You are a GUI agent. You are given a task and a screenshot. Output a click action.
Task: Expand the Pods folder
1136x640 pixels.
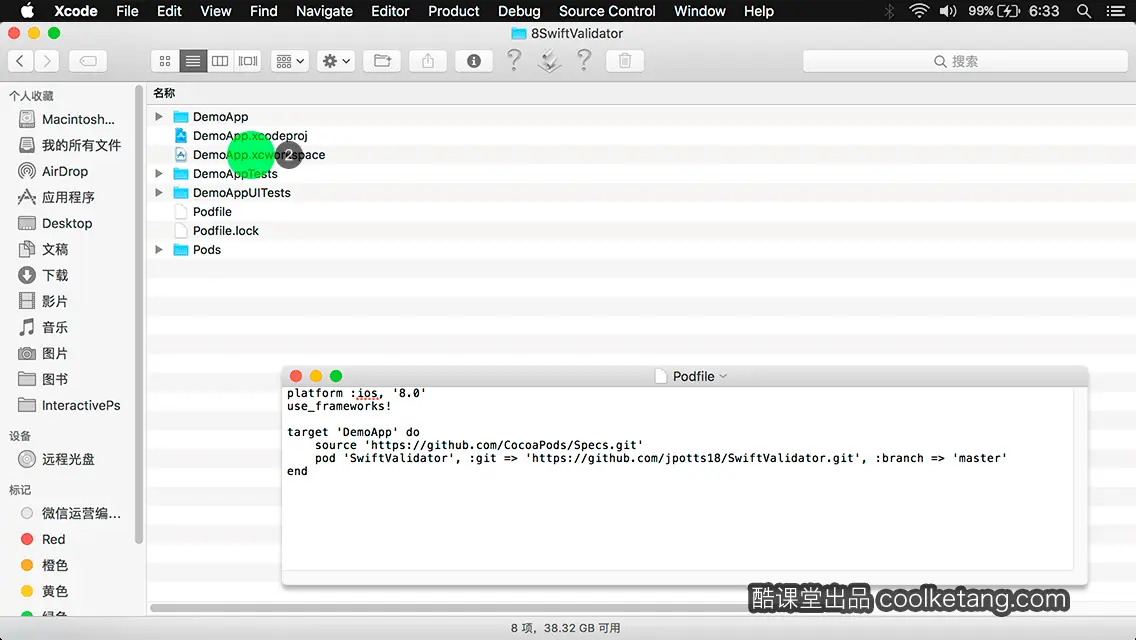(159, 249)
